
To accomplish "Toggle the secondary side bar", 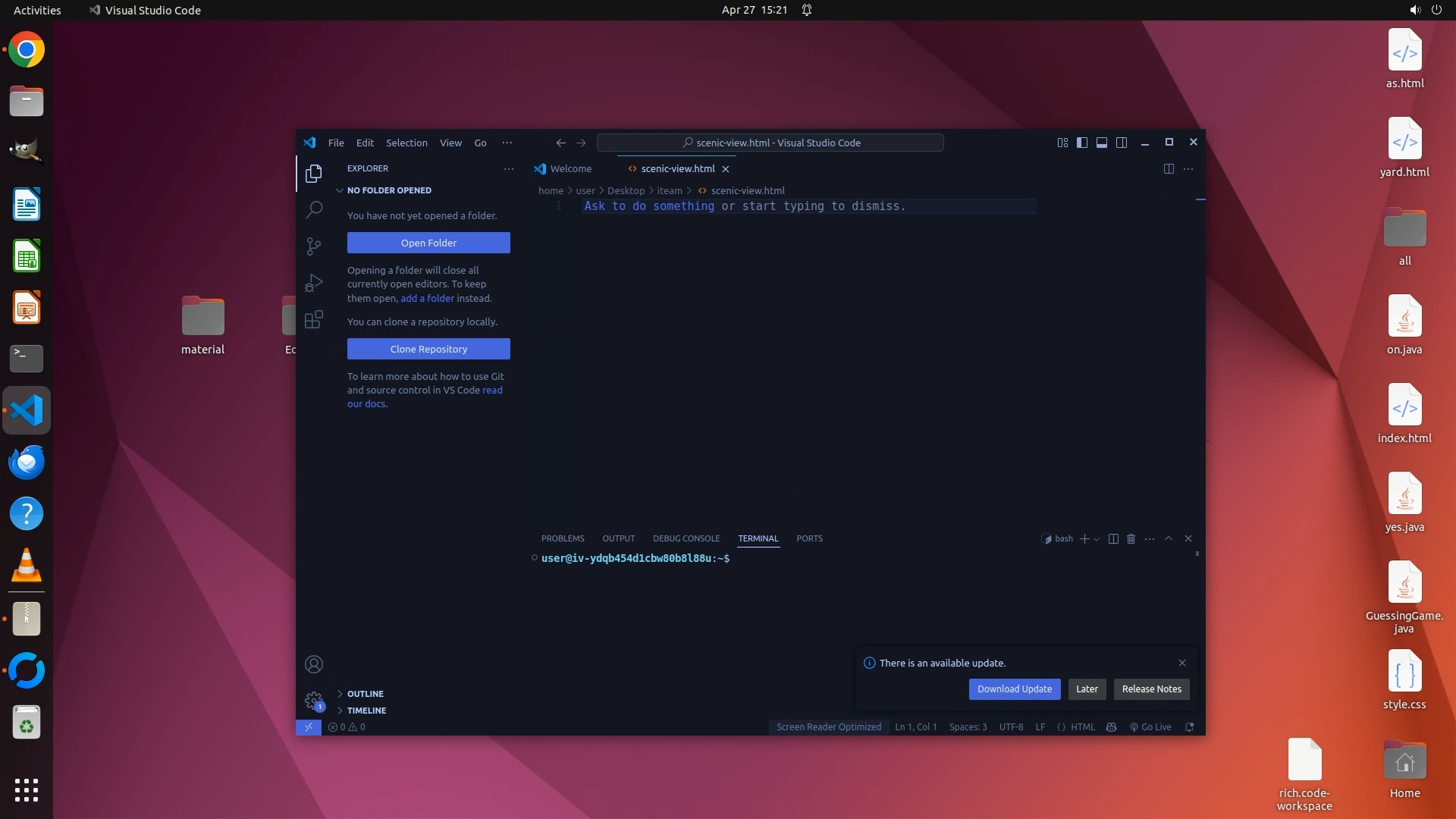I will click(x=1122, y=143).
